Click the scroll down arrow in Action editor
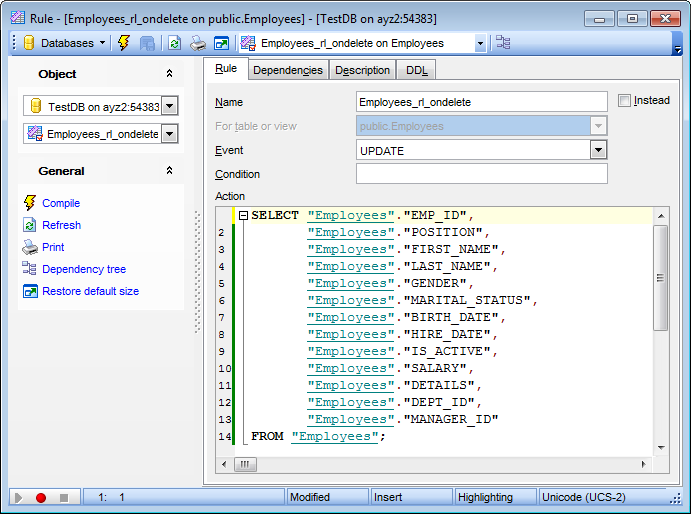Screen dimensions: 691x514 (x=661, y=448)
